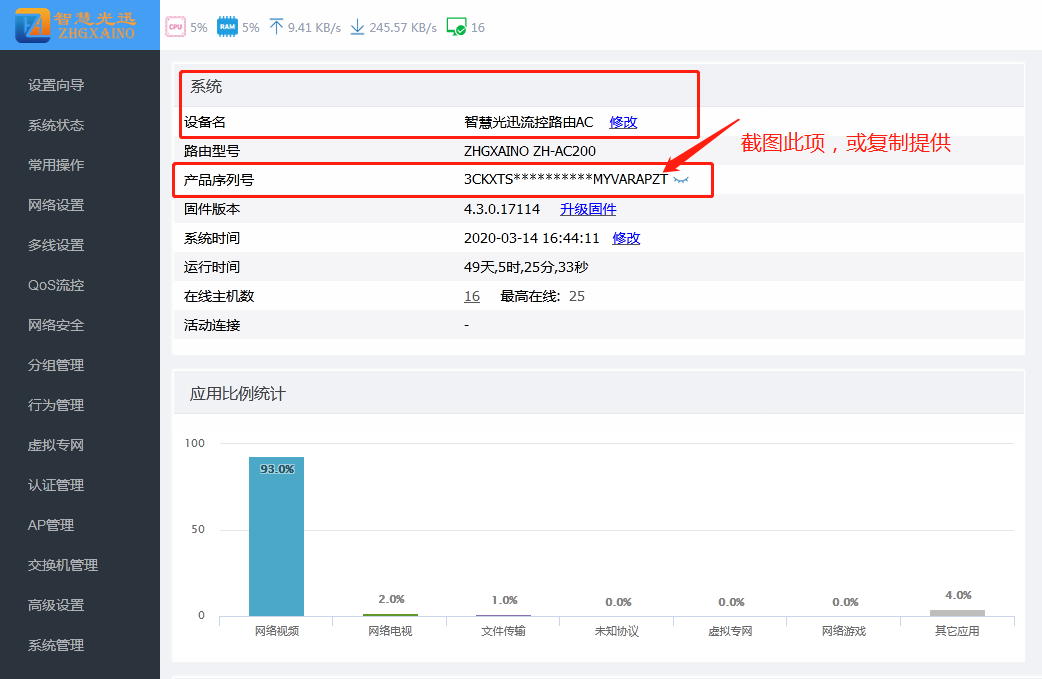This screenshot has width=1042, height=679.
Task: Open 系统管理 in sidebar
Action: click(56, 645)
